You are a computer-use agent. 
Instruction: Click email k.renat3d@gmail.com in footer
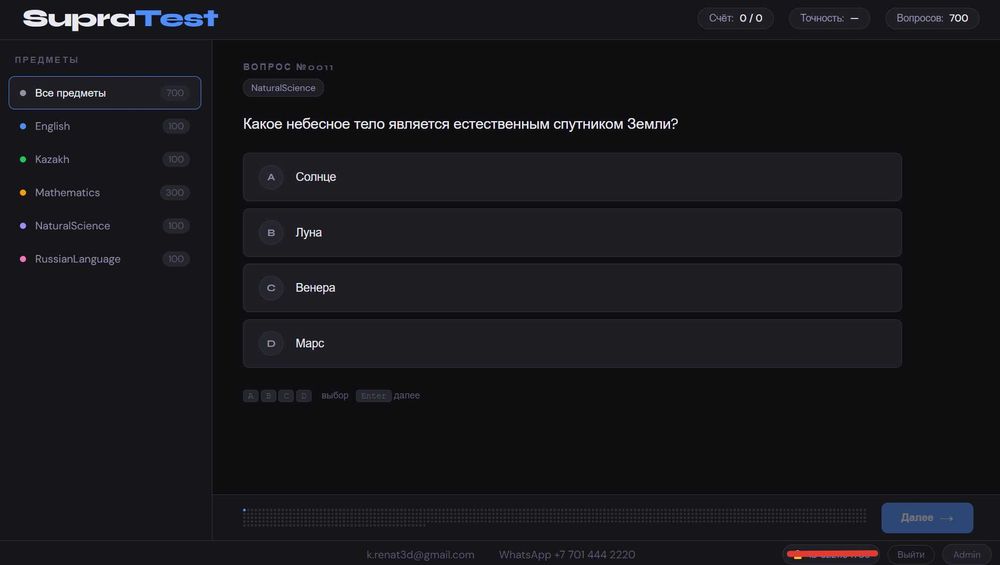[x=420, y=555]
